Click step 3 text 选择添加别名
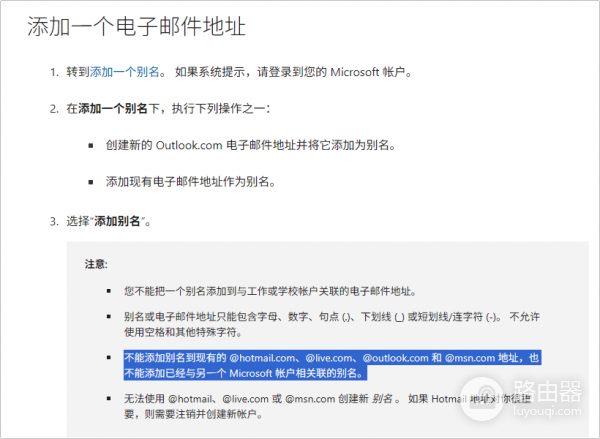The height and width of the screenshot is (439, 600). [108, 221]
